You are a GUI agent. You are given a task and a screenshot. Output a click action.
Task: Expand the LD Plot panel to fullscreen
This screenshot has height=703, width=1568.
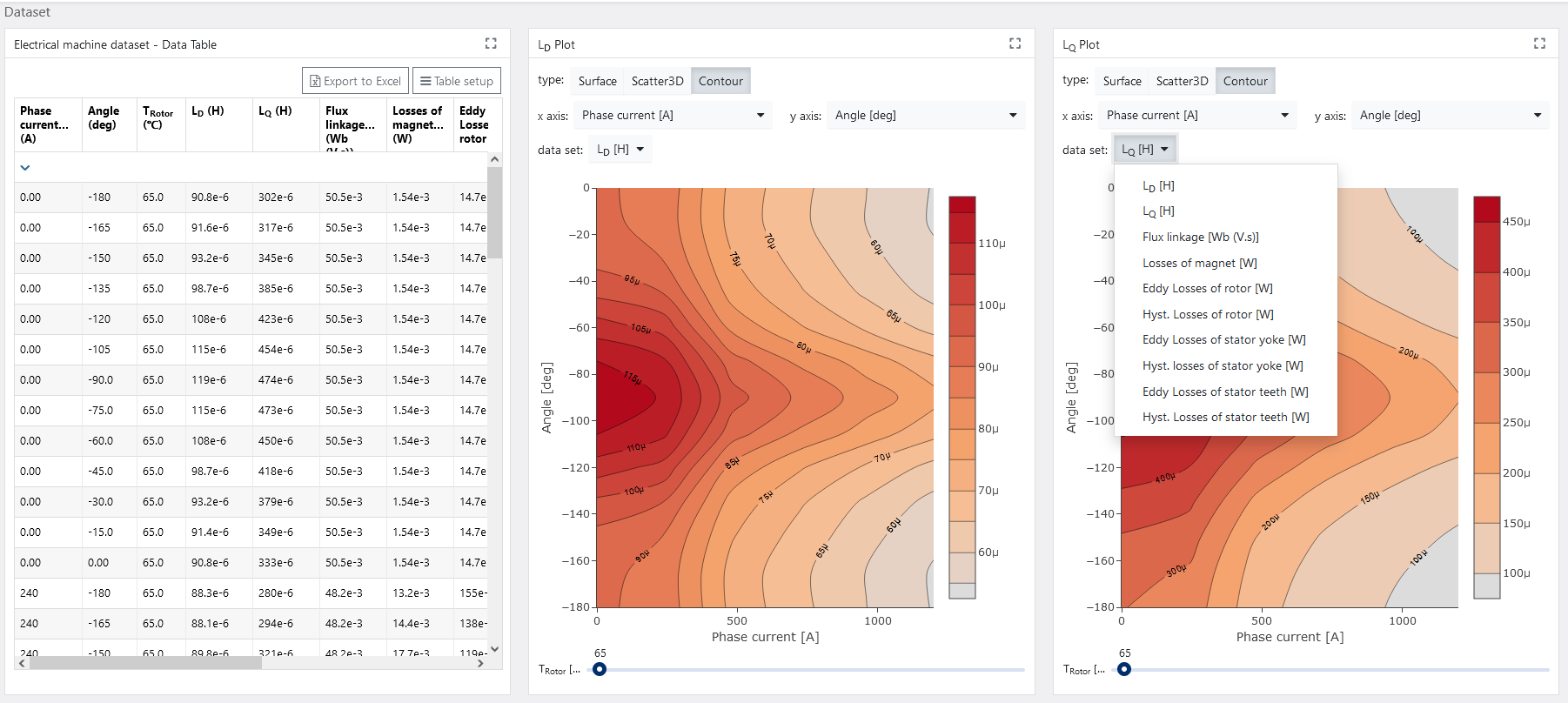click(1015, 44)
